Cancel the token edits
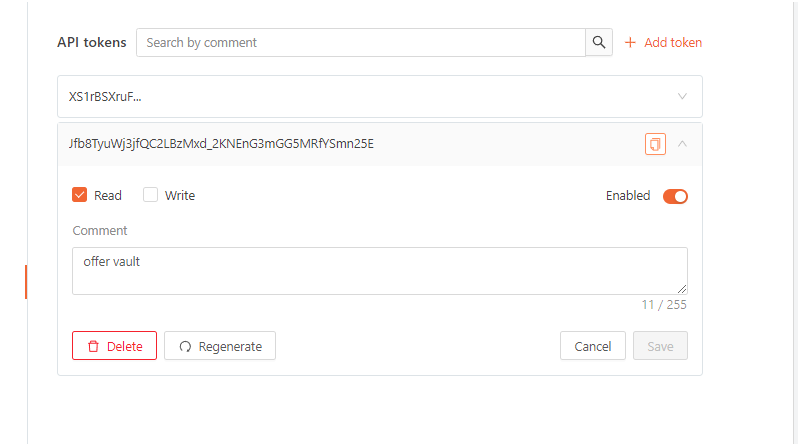This screenshot has width=800, height=446. click(592, 346)
